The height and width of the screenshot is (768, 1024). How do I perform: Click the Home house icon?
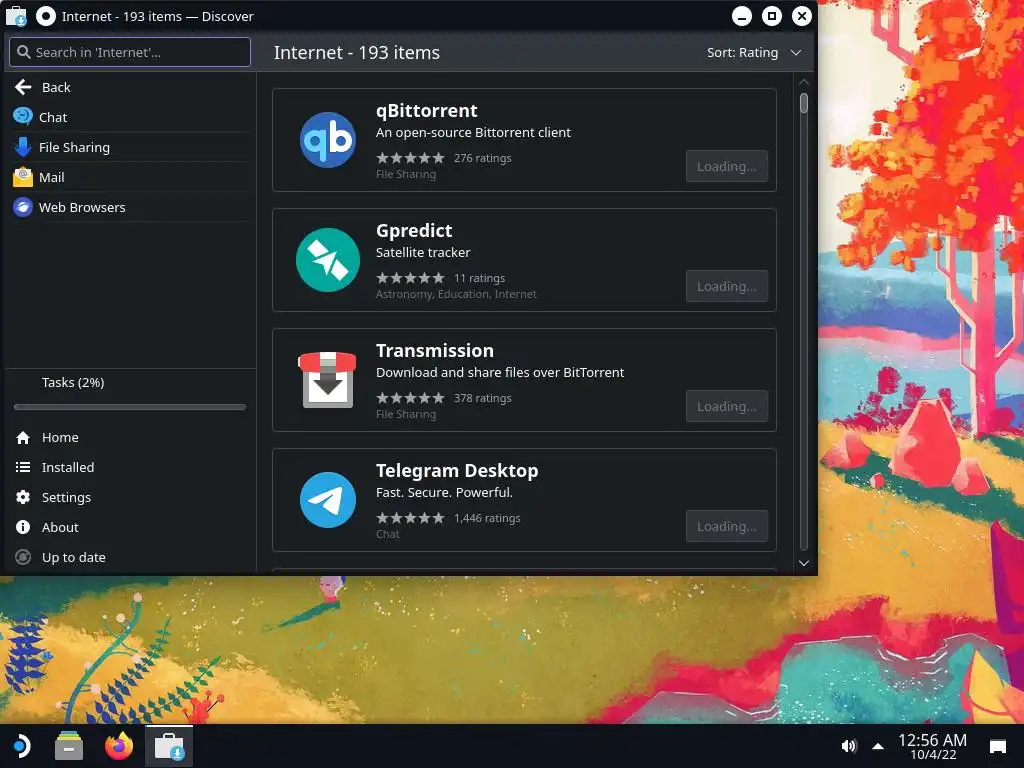pyautogui.click(x=23, y=438)
